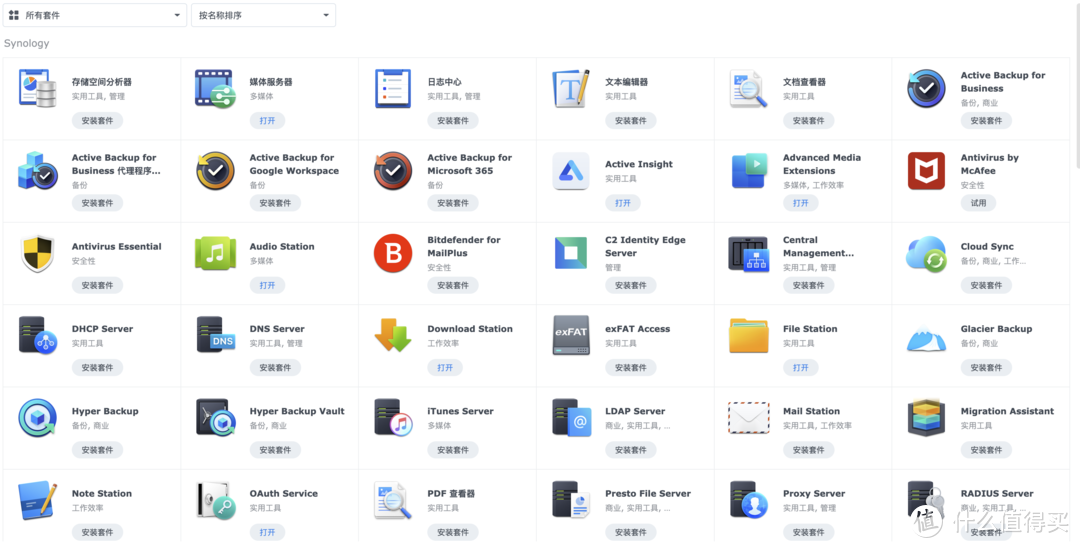
Task: Open Download Station with 打开 button
Action: coord(445,368)
